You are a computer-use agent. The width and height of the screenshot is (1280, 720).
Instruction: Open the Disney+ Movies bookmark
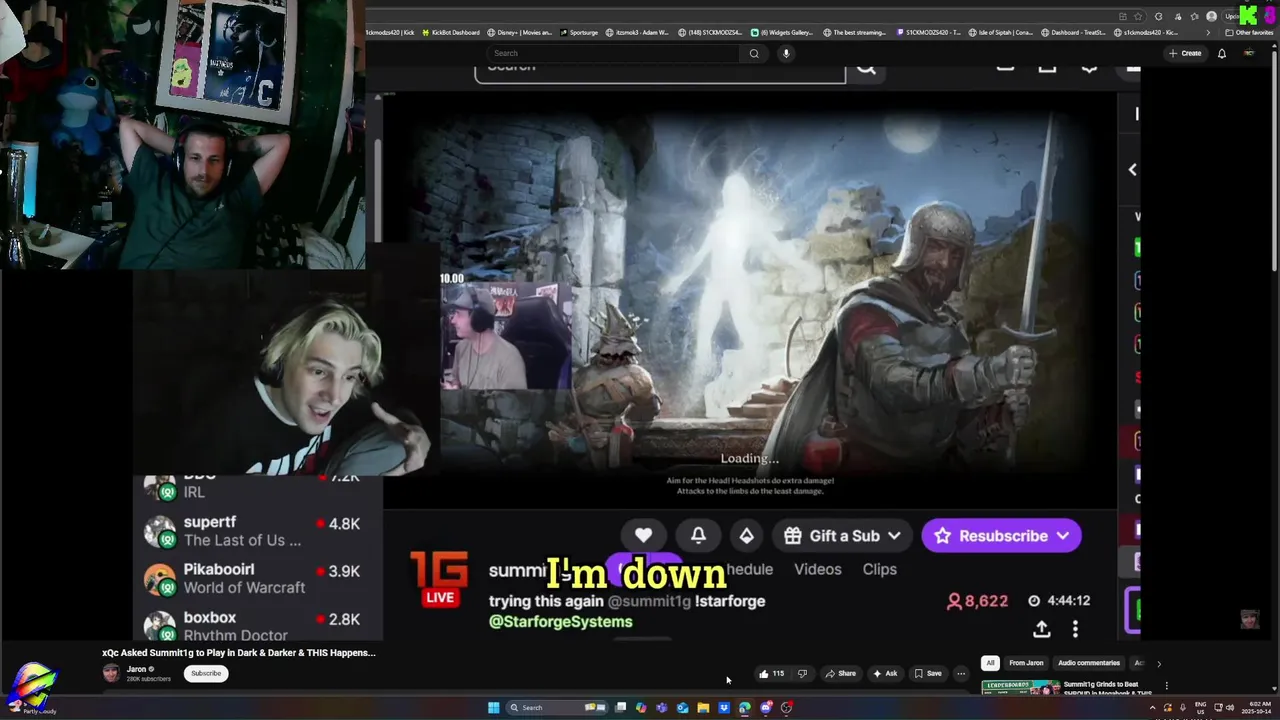[520, 32]
